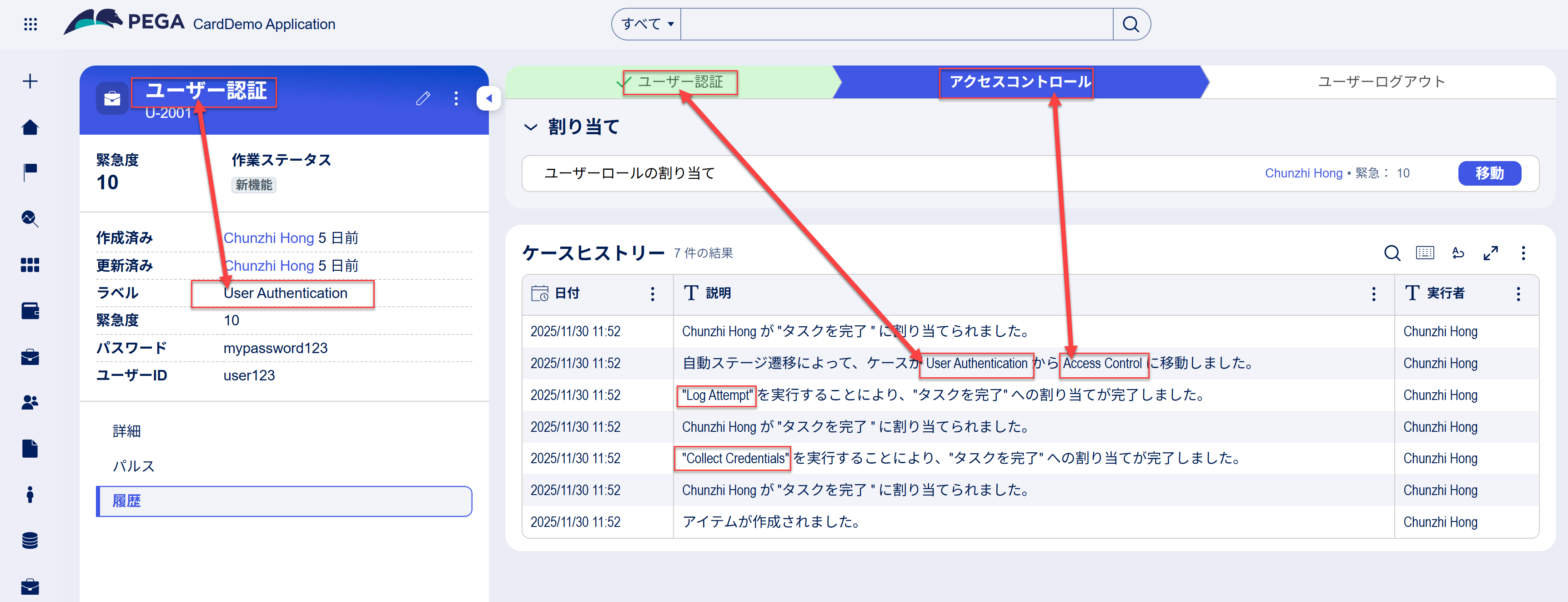Image resolution: width=1568 pixels, height=602 pixels.
Task: Click inside the global search input field
Action: click(895, 24)
